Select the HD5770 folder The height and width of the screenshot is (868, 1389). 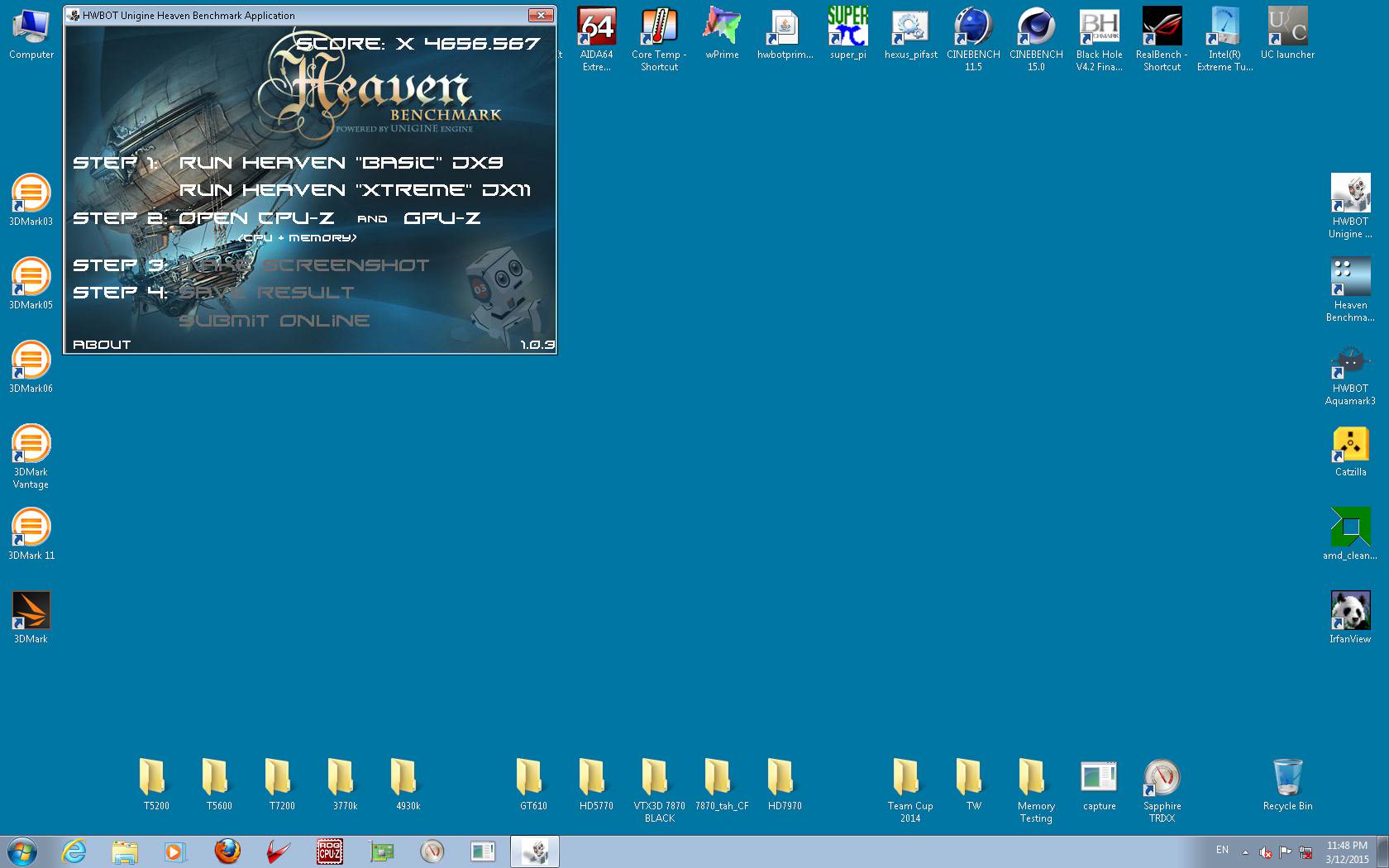coord(596,784)
